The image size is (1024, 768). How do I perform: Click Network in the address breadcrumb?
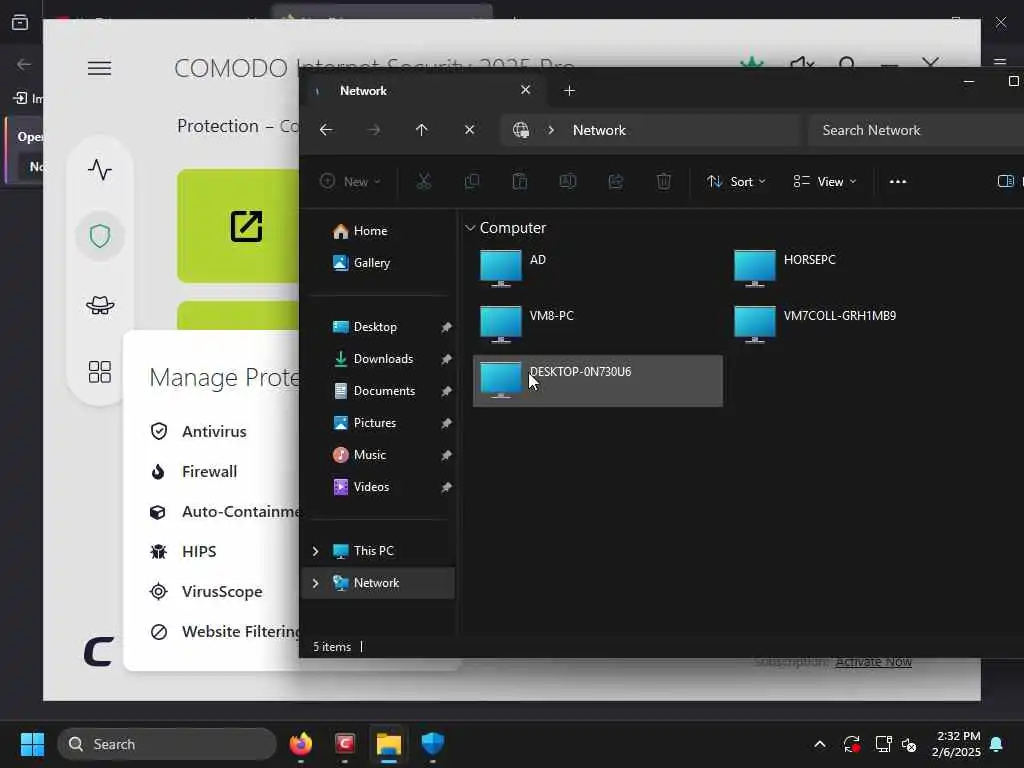click(x=600, y=130)
